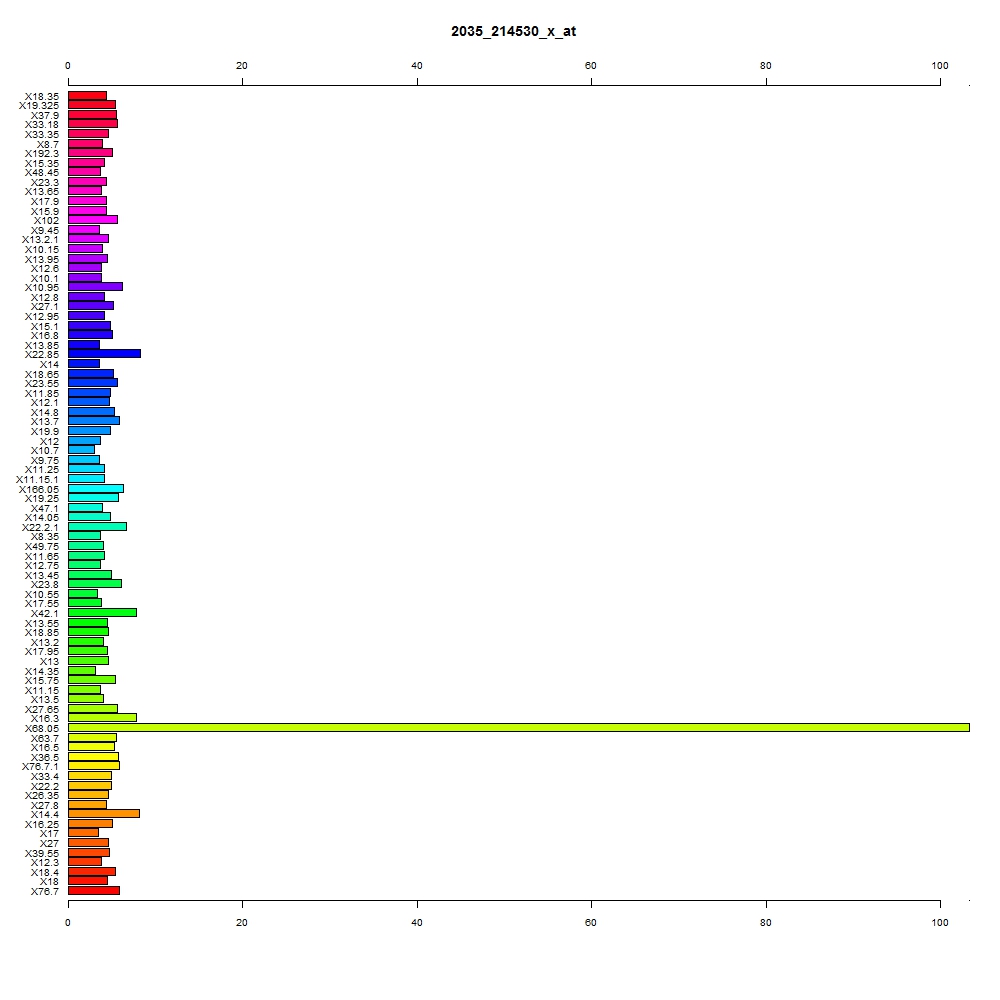Select the blue X22.85 bar
The image size is (1000, 1000).
click(104, 353)
